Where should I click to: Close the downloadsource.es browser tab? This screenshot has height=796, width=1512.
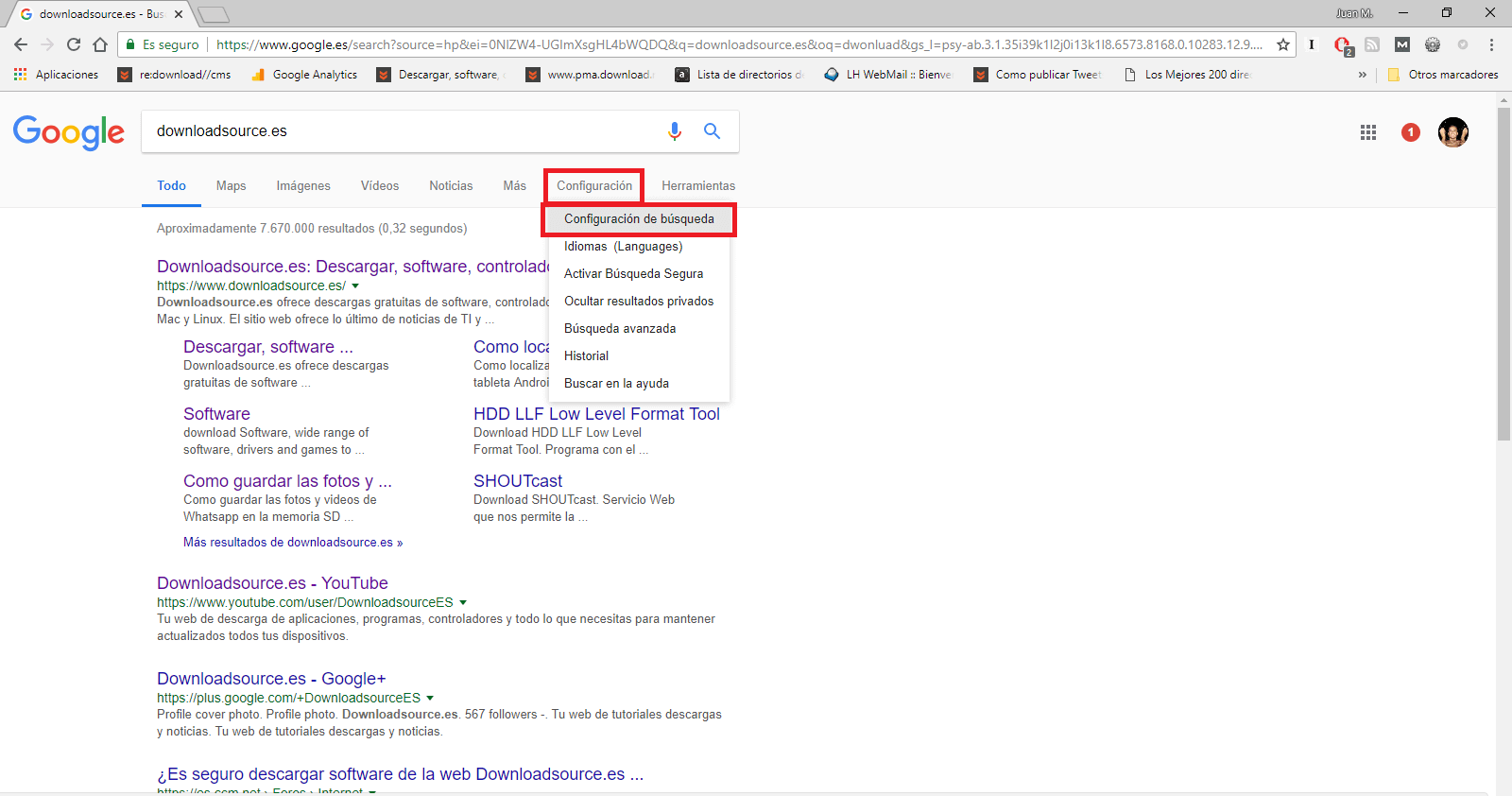click(x=179, y=14)
